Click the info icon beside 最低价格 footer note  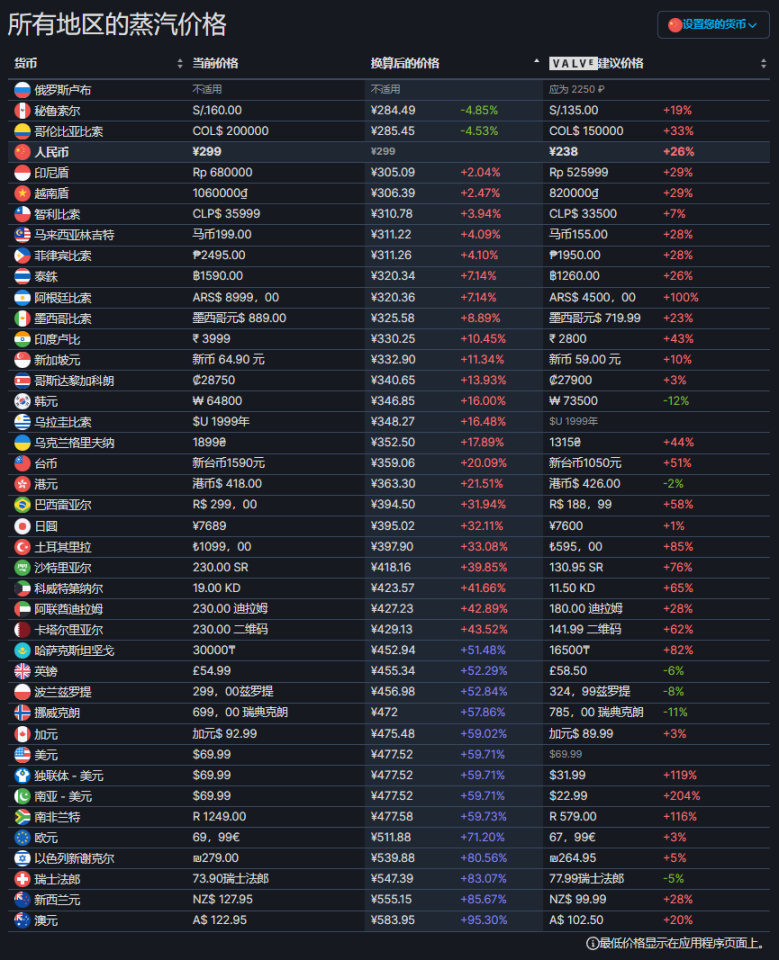point(592,943)
